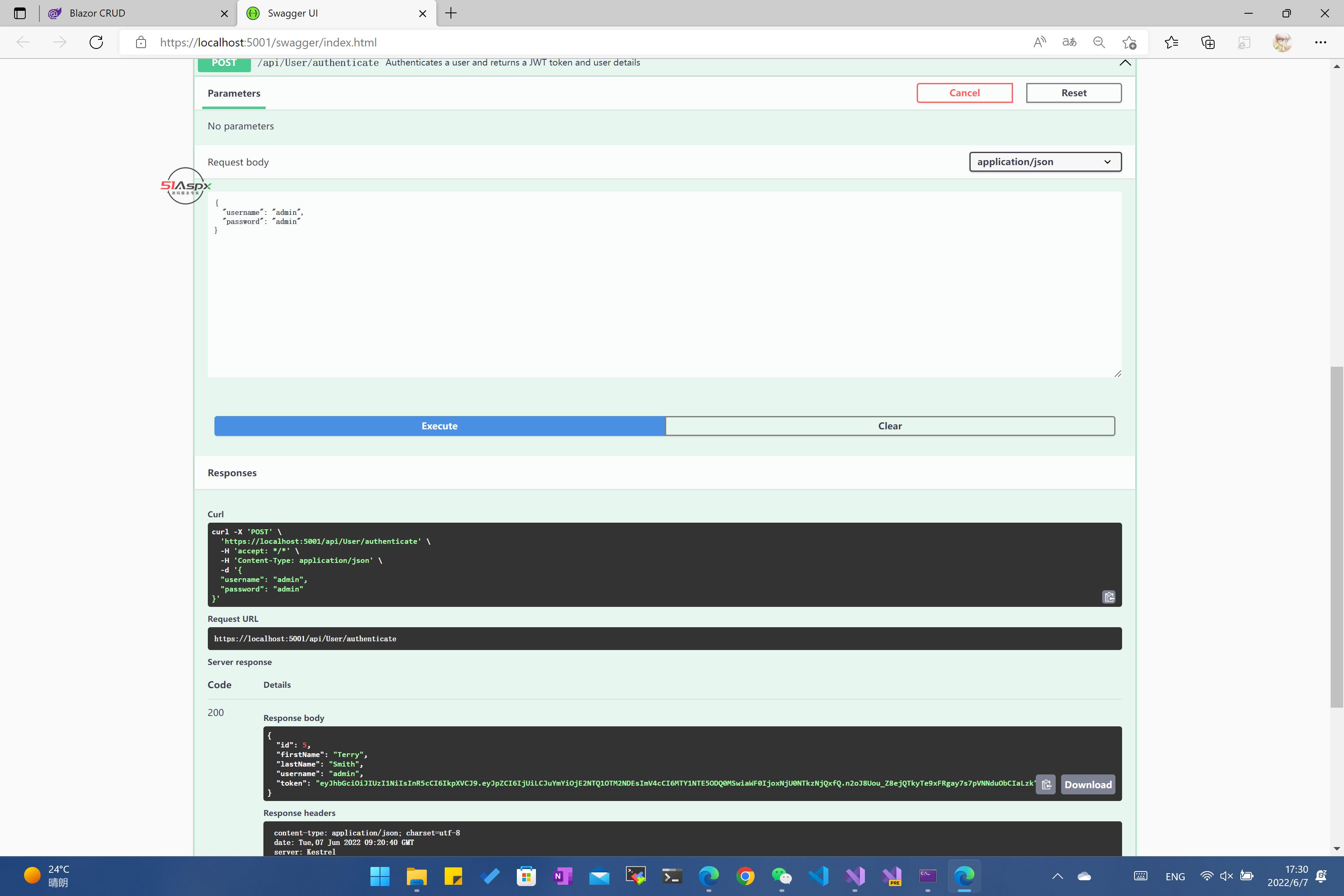1344x896 pixels.
Task: Select the Swagger UI browser tab
Action: tap(337, 13)
